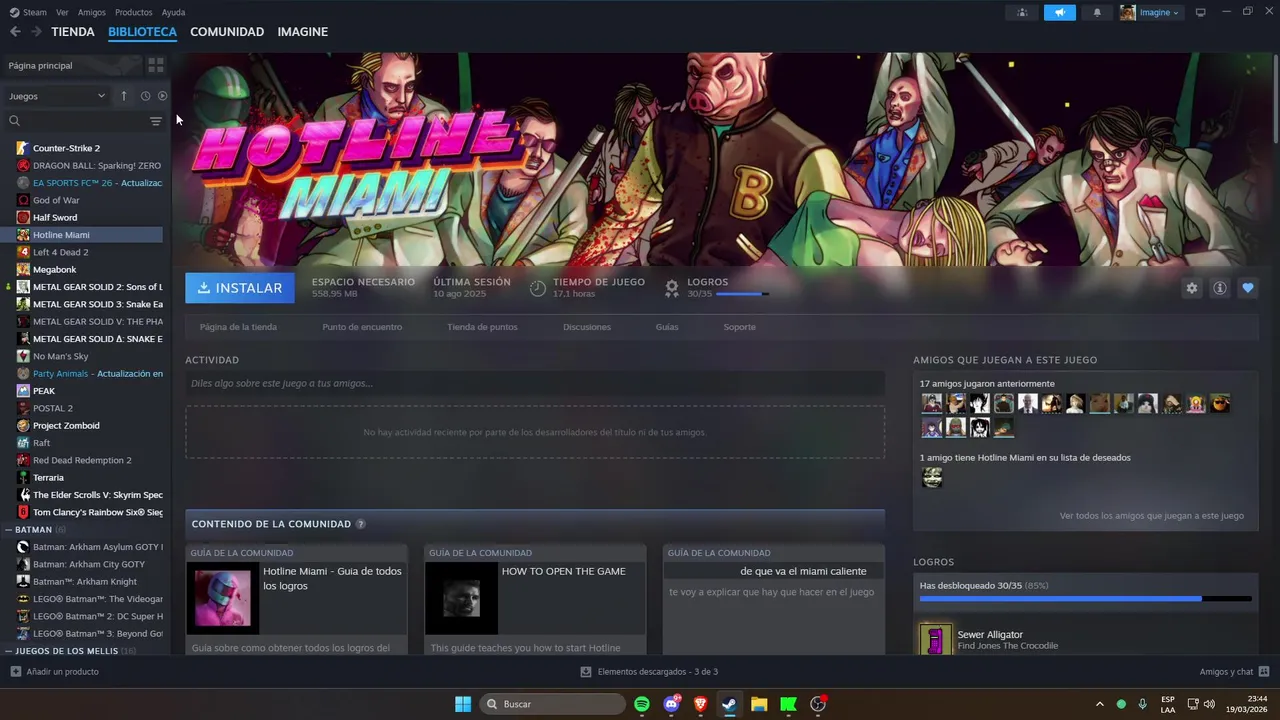Switch to Big Picture mode monitor icon
Screen dimensions: 1280x720
point(1201,12)
